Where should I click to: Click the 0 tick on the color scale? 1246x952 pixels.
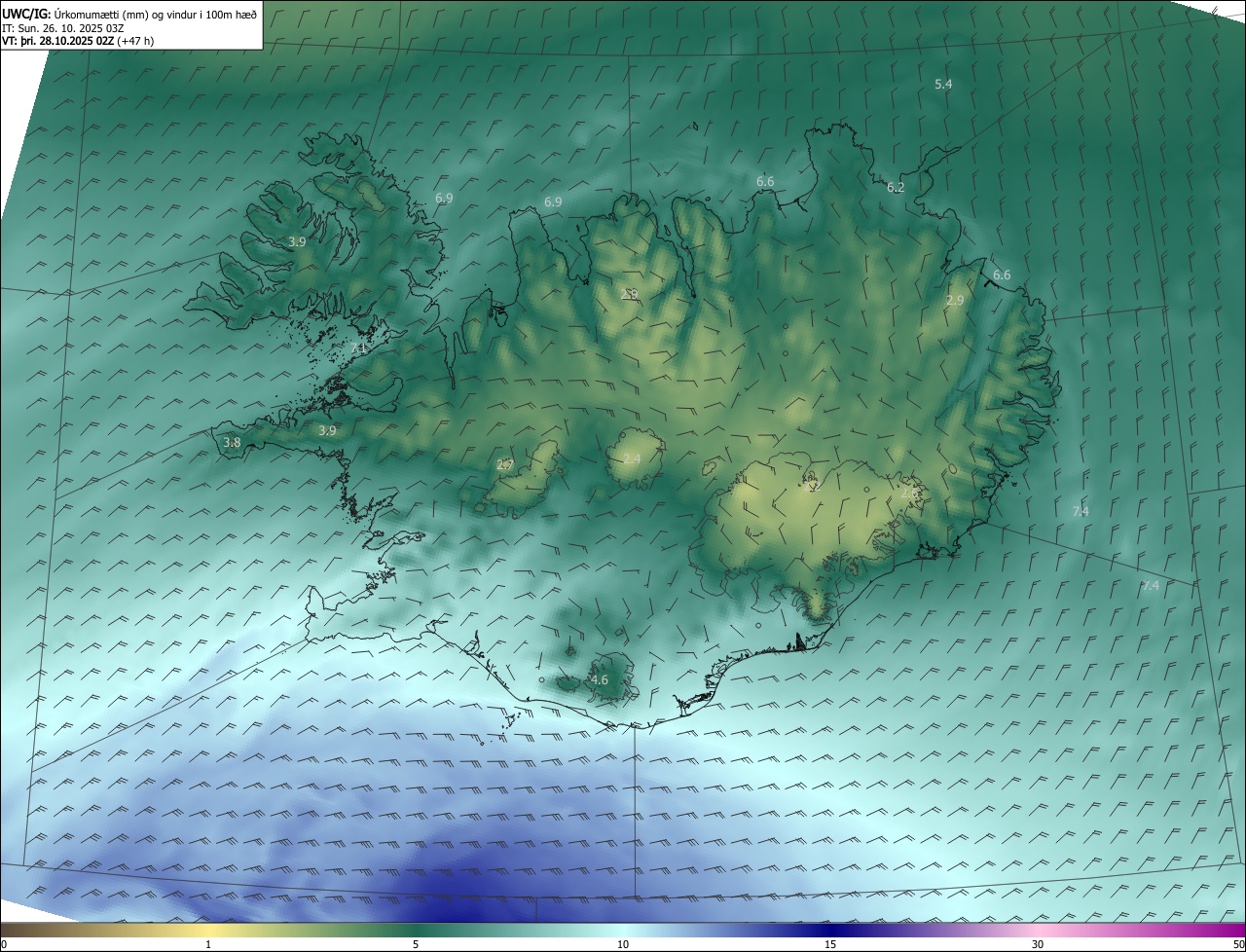(x=4, y=944)
